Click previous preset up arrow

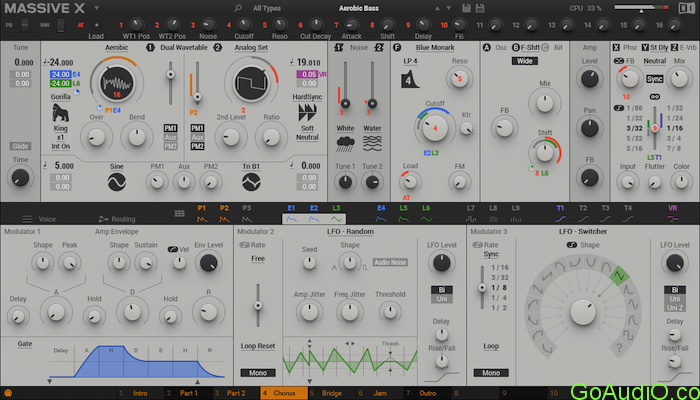click(x=438, y=8)
